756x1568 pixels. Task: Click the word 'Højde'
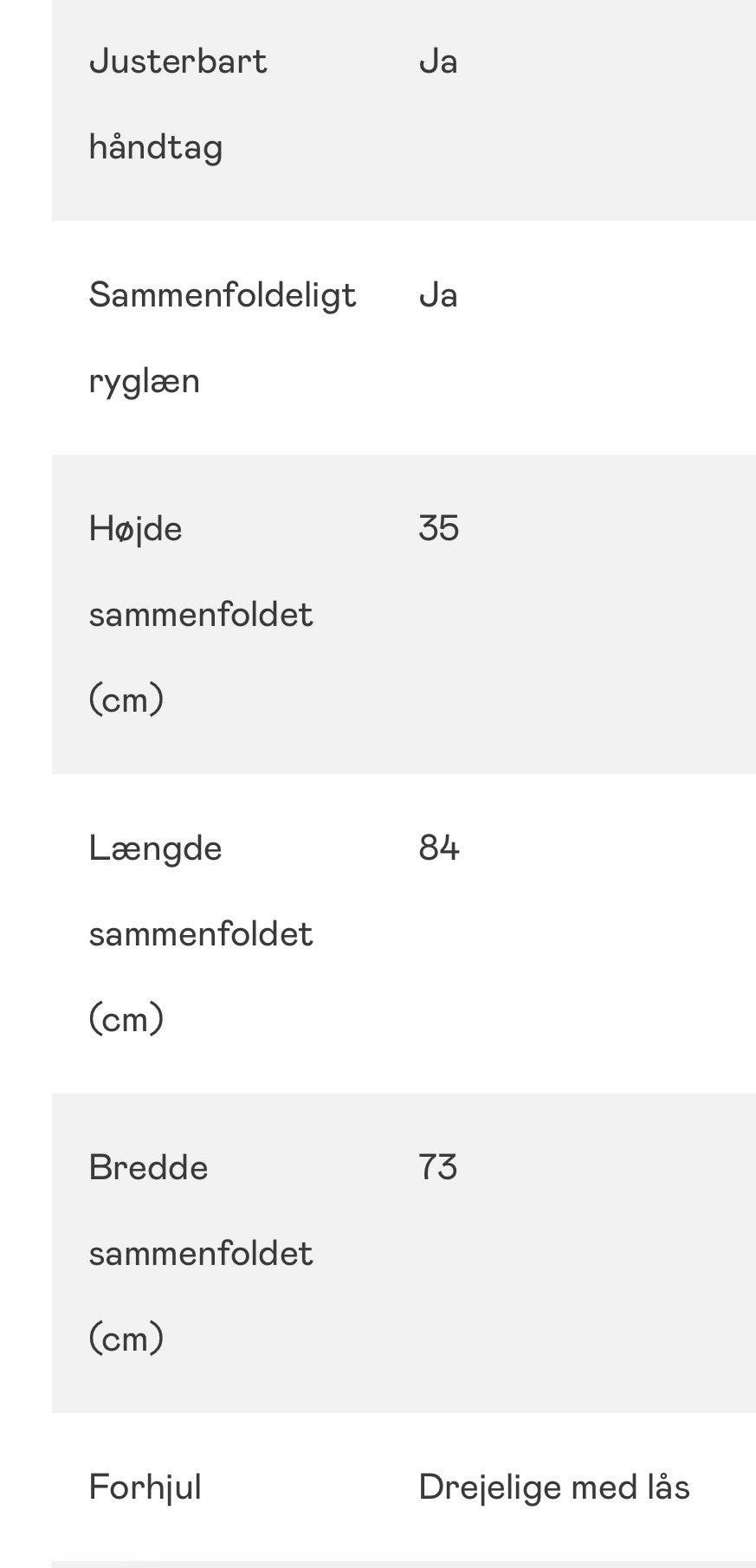tap(135, 528)
